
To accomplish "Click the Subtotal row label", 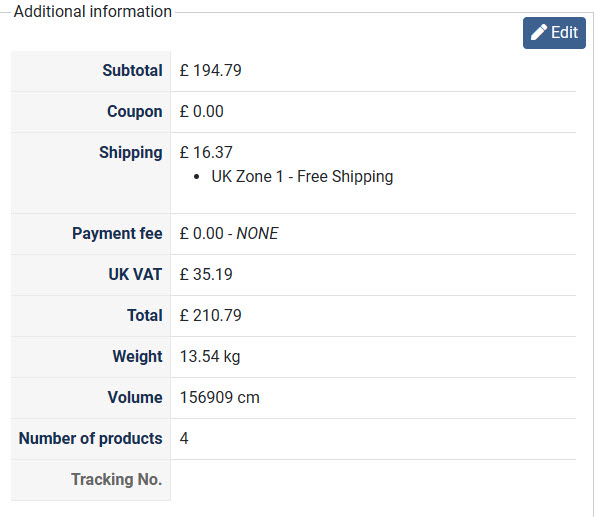I will tap(132, 70).
